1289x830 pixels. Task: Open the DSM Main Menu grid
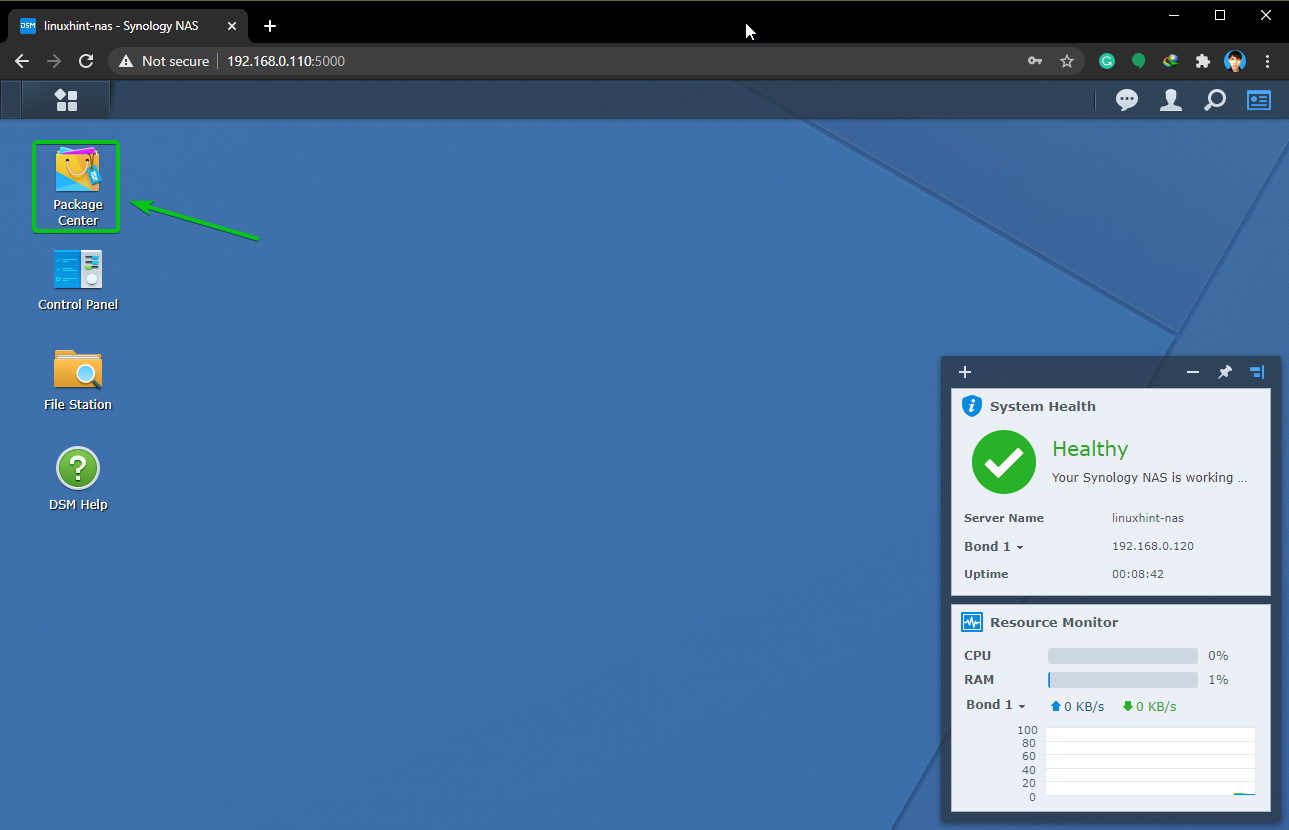(66, 100)
